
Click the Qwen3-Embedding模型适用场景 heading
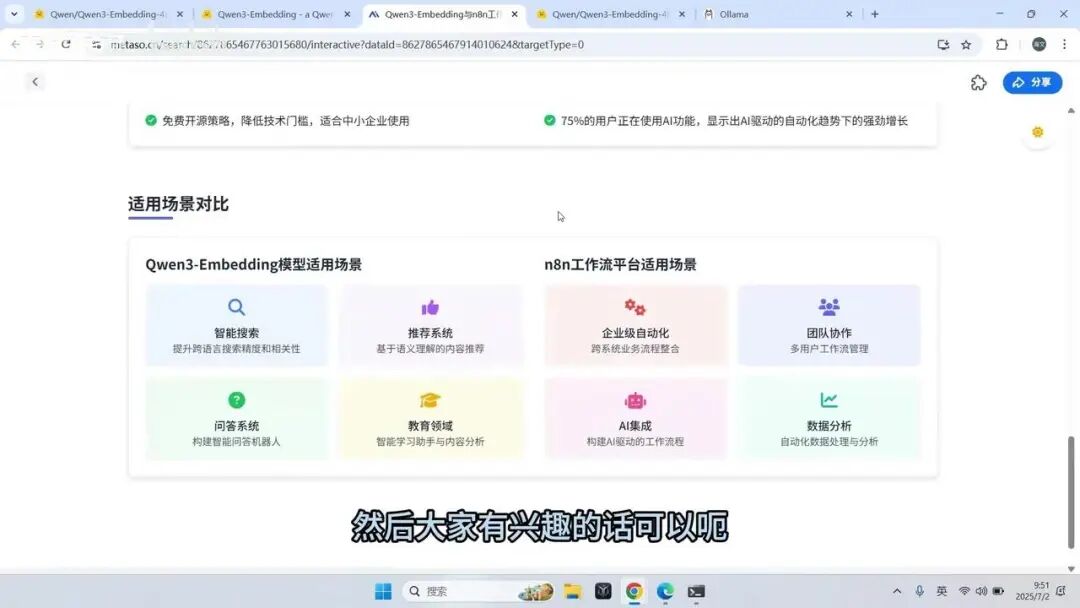(253, 264)
